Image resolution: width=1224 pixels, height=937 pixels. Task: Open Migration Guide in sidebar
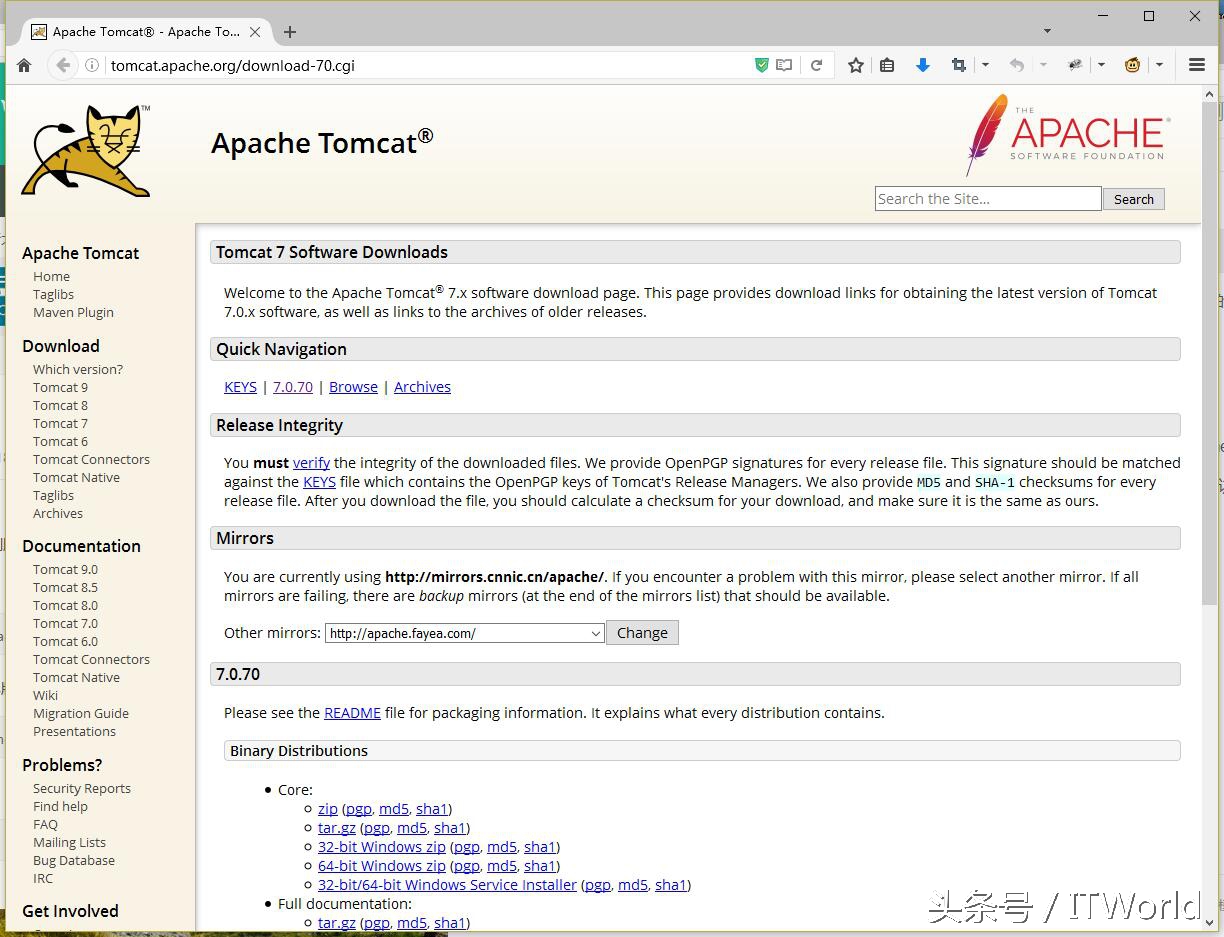[x=81, y=713]
